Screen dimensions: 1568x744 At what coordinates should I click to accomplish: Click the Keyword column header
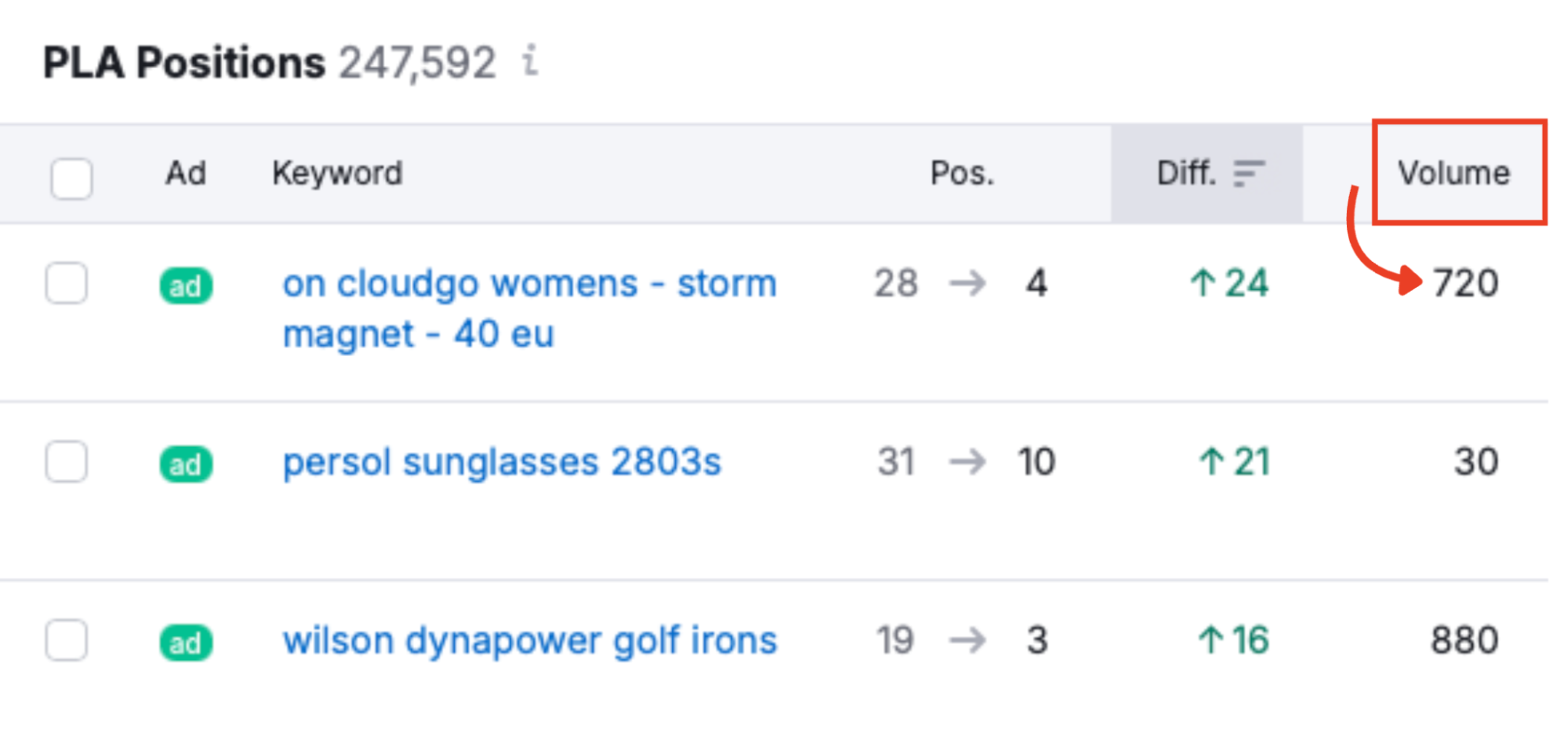point(337,173)
